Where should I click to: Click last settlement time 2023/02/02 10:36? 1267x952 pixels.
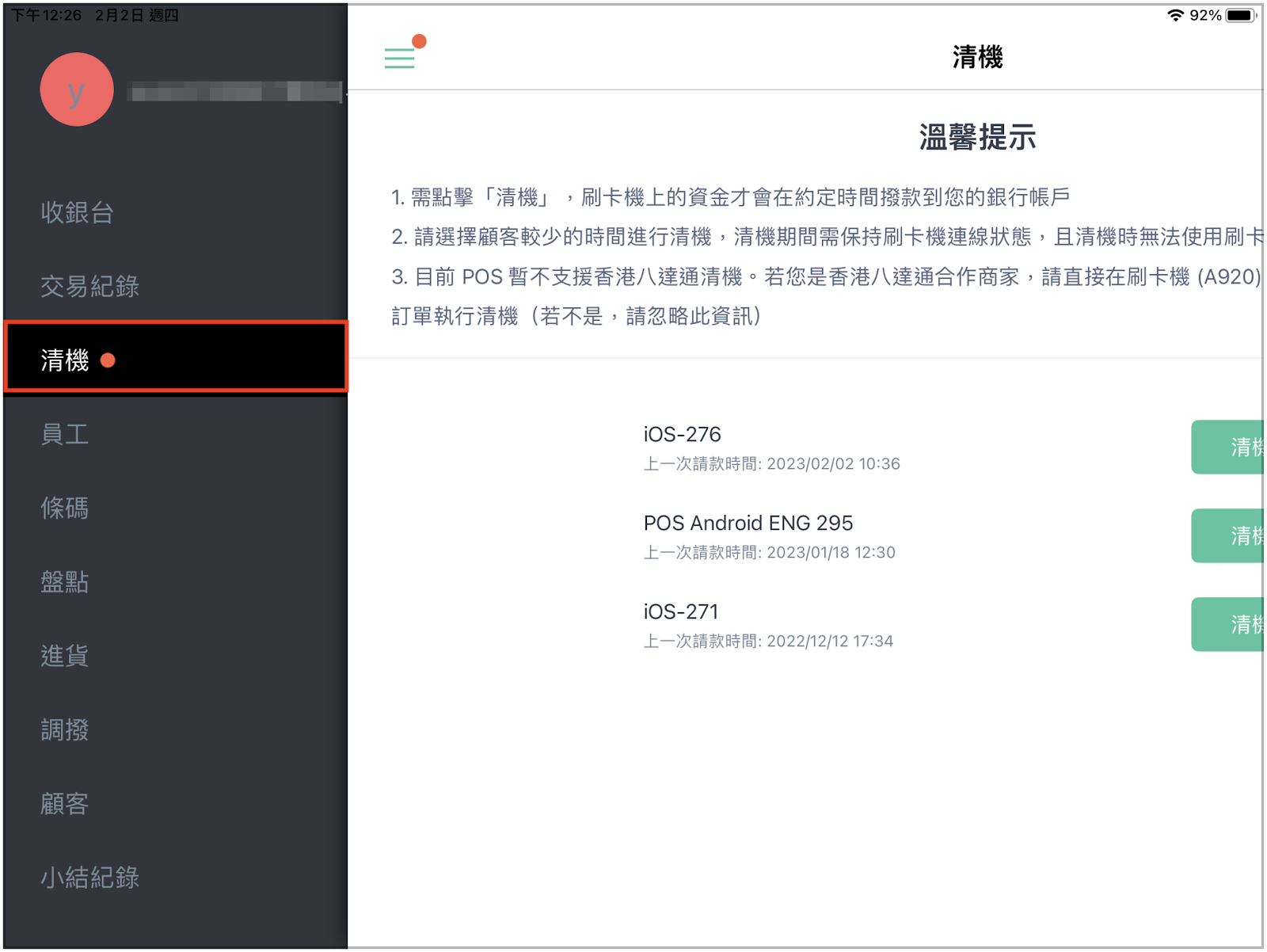pos(771,464)
